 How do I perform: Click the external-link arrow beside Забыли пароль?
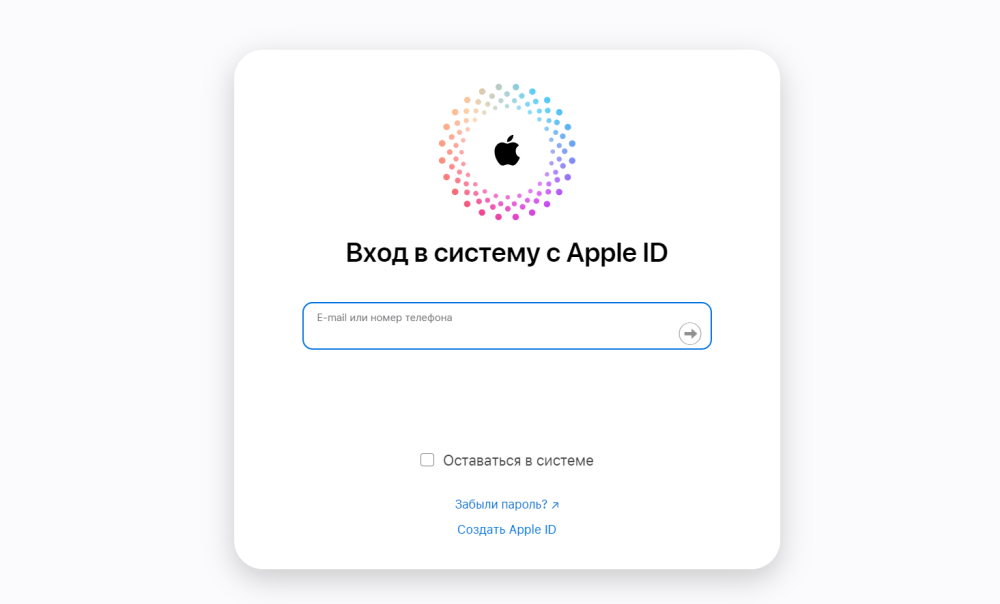555,505
